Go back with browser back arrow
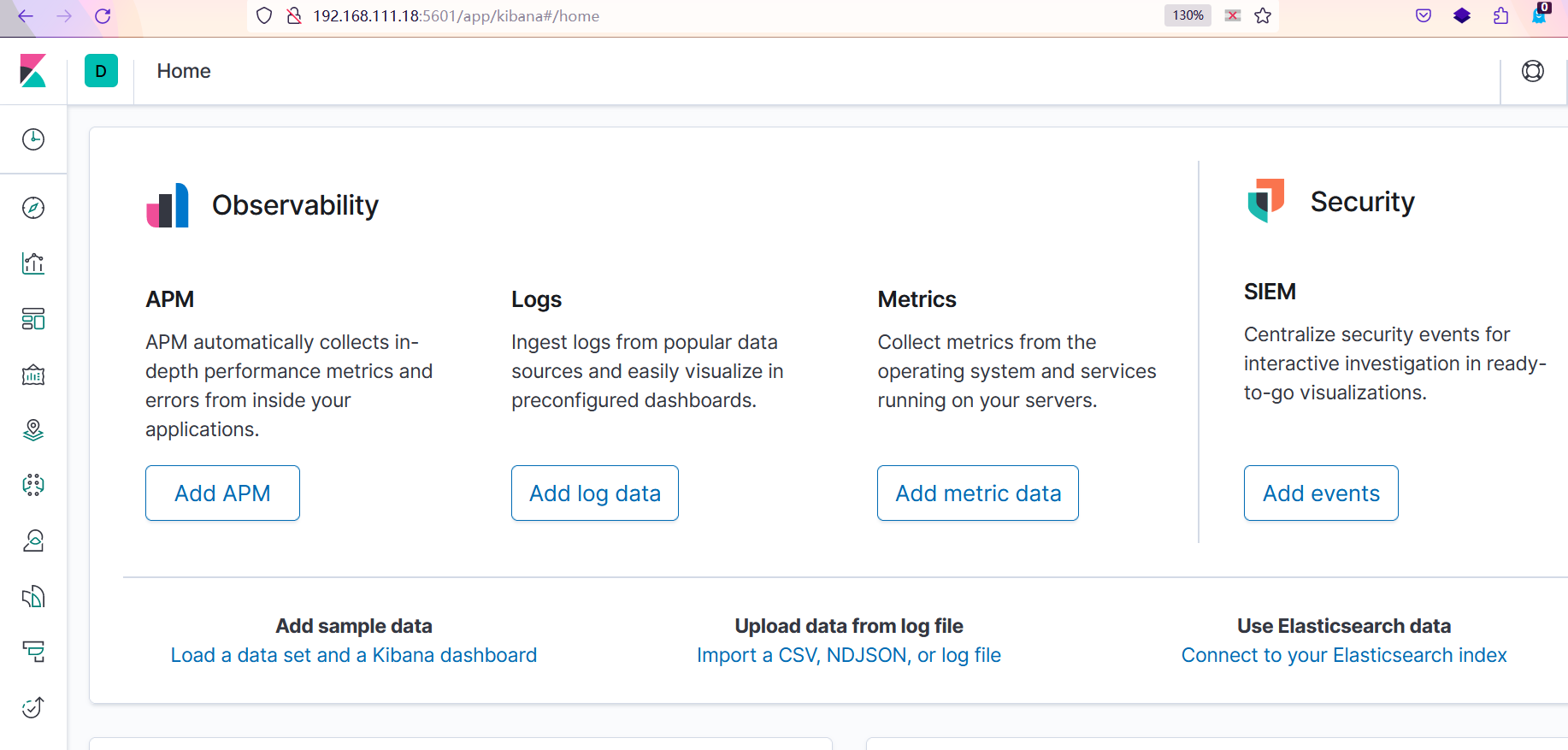Screen dimensions: 1568x750 point(26,15)
